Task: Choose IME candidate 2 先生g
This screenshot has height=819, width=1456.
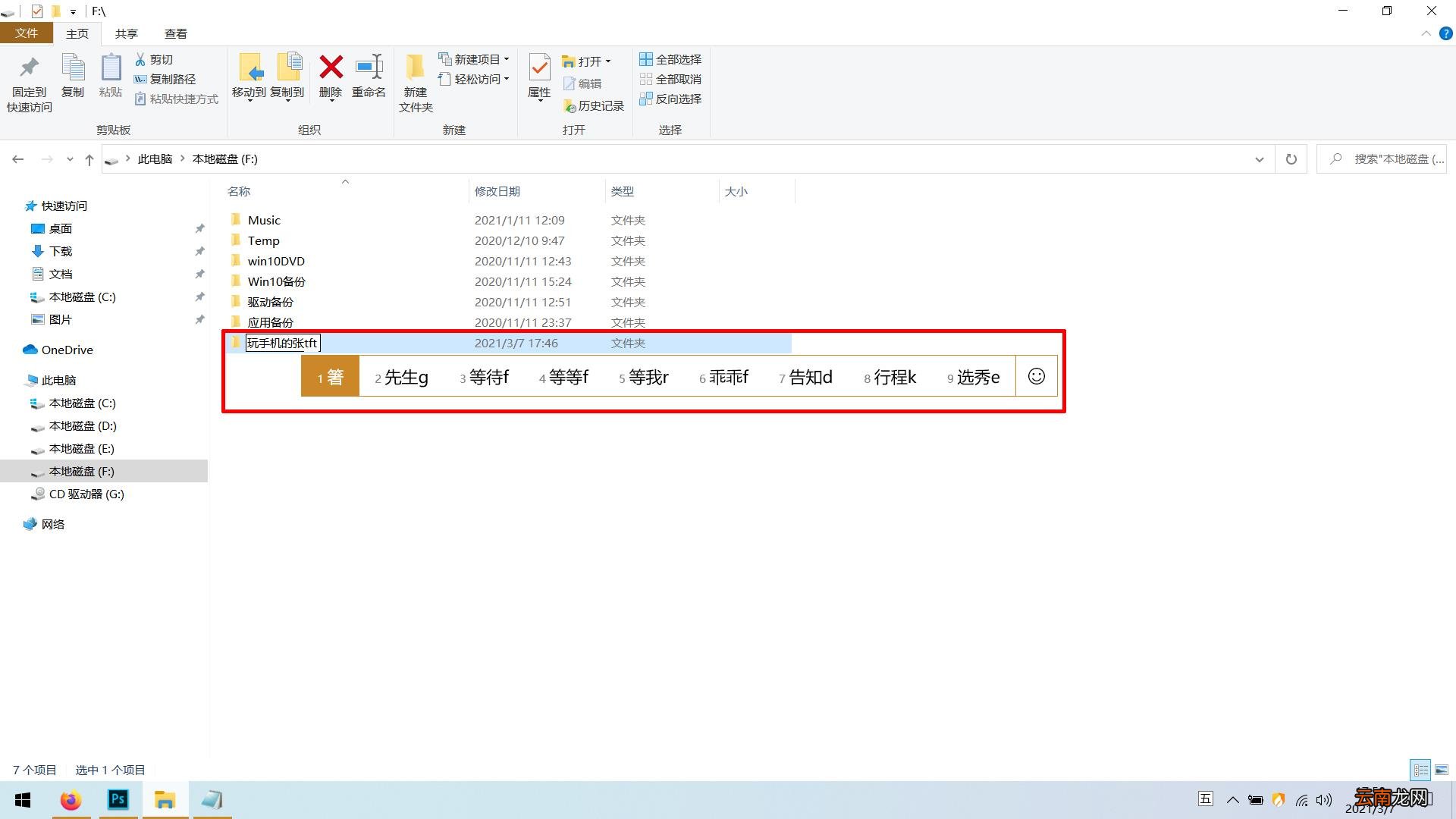Action: tap(402, 377)
